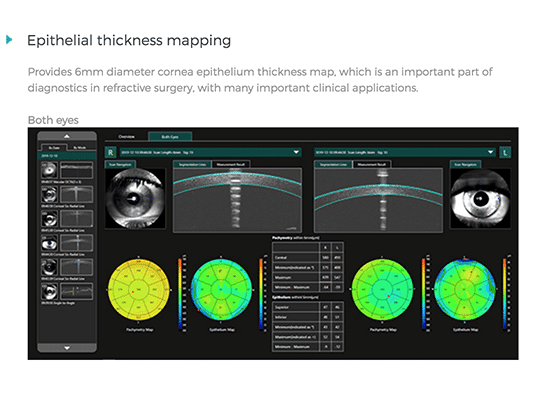Select fourth scan's B-scan thumbnail in list
The image size is (540, 400).
[76, 243]
